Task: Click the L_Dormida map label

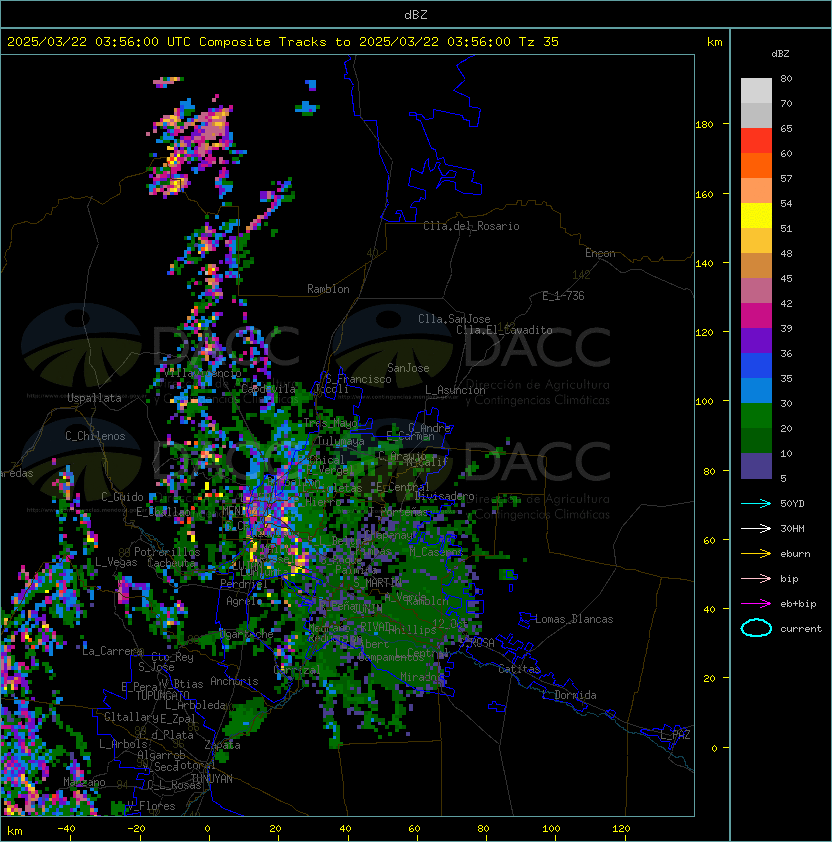Action: [x=569, y=695]
